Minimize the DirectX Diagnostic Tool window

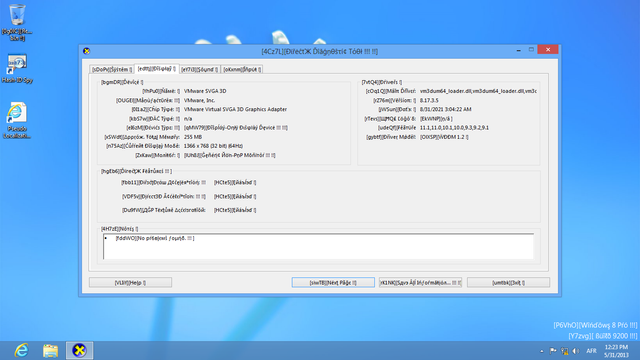click(x=519, y=50)
